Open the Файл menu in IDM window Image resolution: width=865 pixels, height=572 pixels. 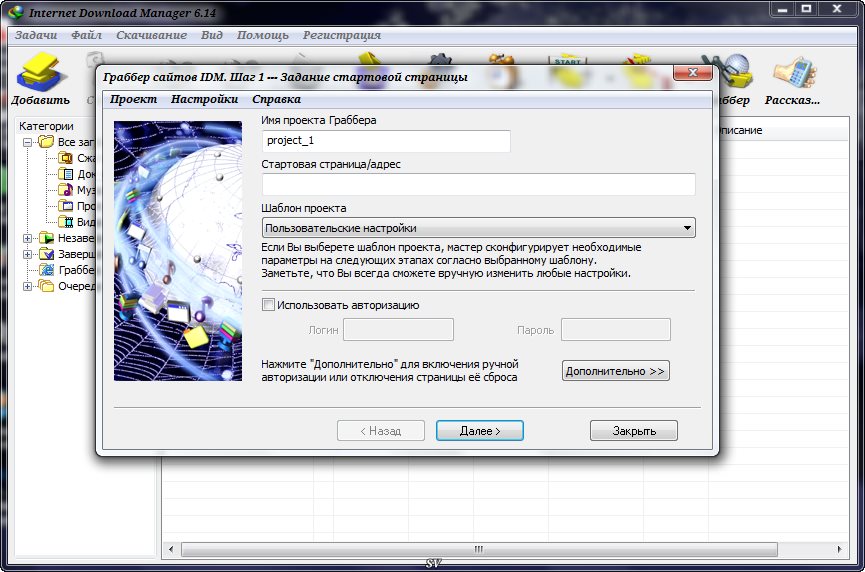click(87, 35)
